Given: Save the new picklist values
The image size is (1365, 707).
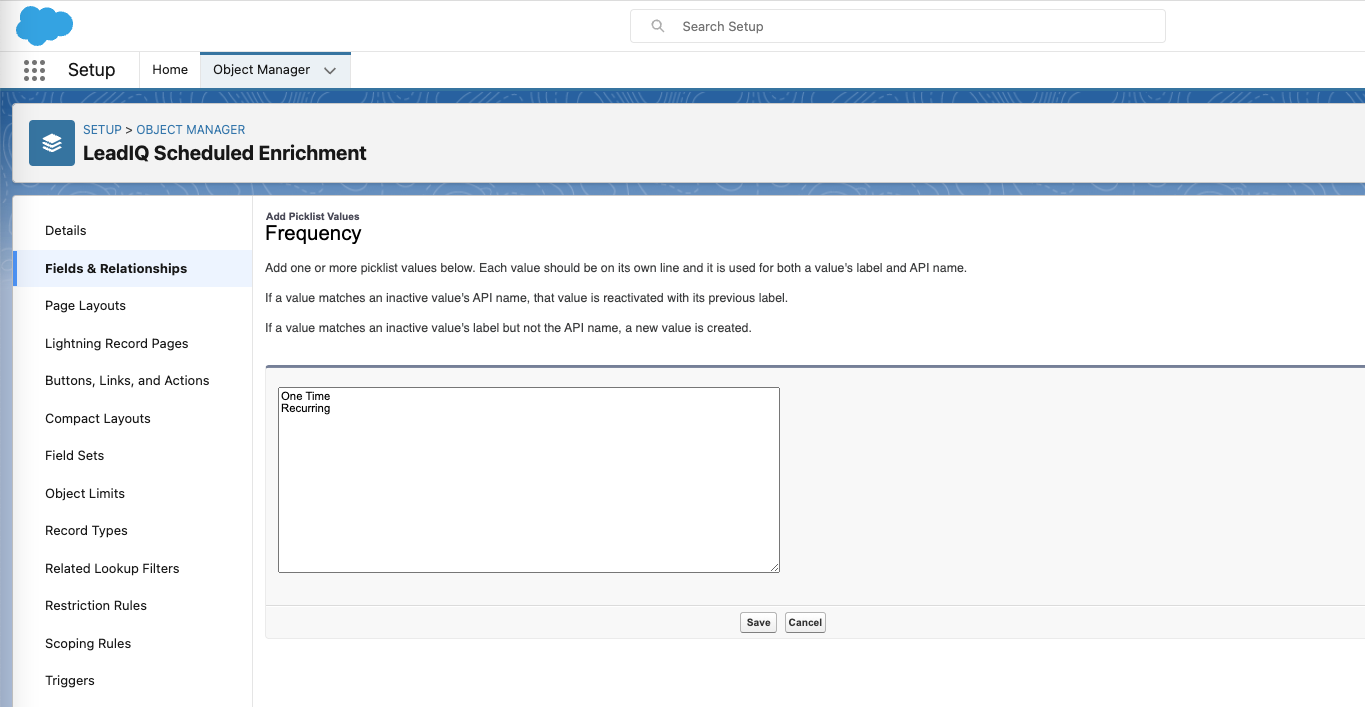Looking at the screenshot, I should pos(758,622).
